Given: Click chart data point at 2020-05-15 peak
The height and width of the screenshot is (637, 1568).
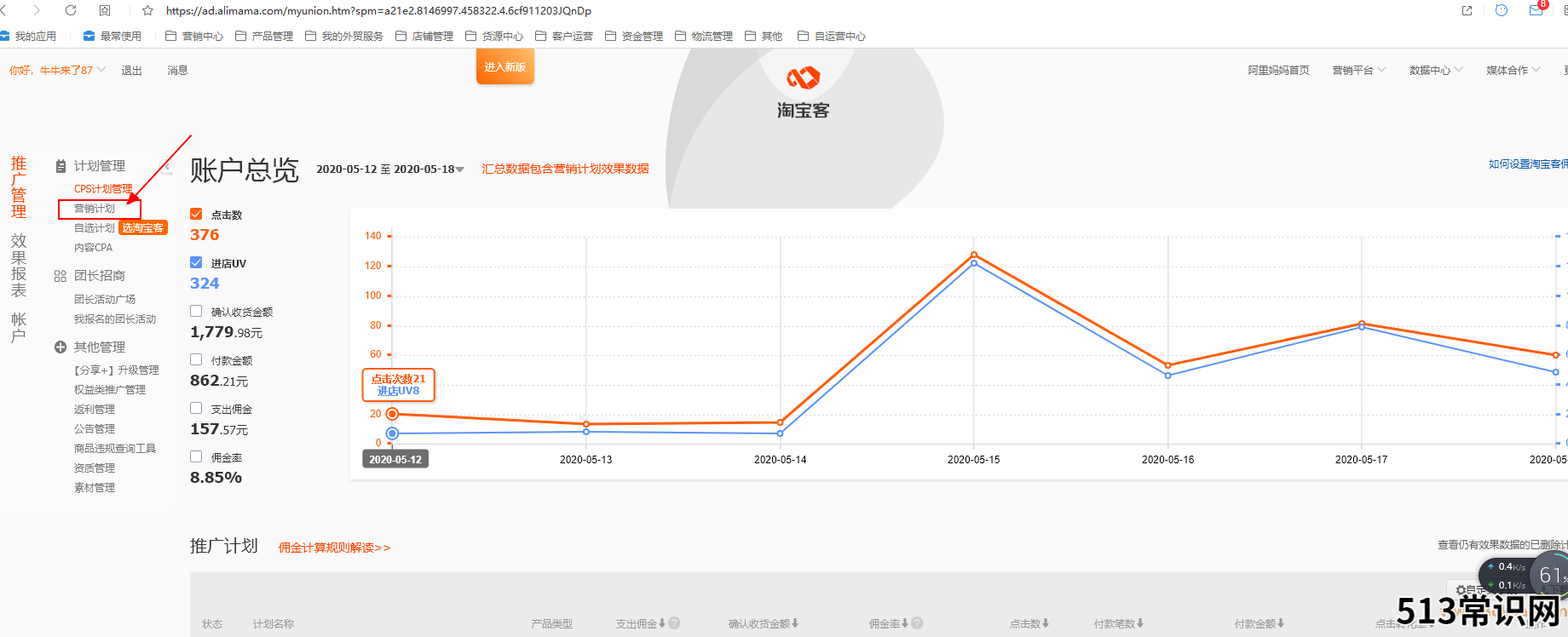Looking at the screenshot, I should coord(974,255).
